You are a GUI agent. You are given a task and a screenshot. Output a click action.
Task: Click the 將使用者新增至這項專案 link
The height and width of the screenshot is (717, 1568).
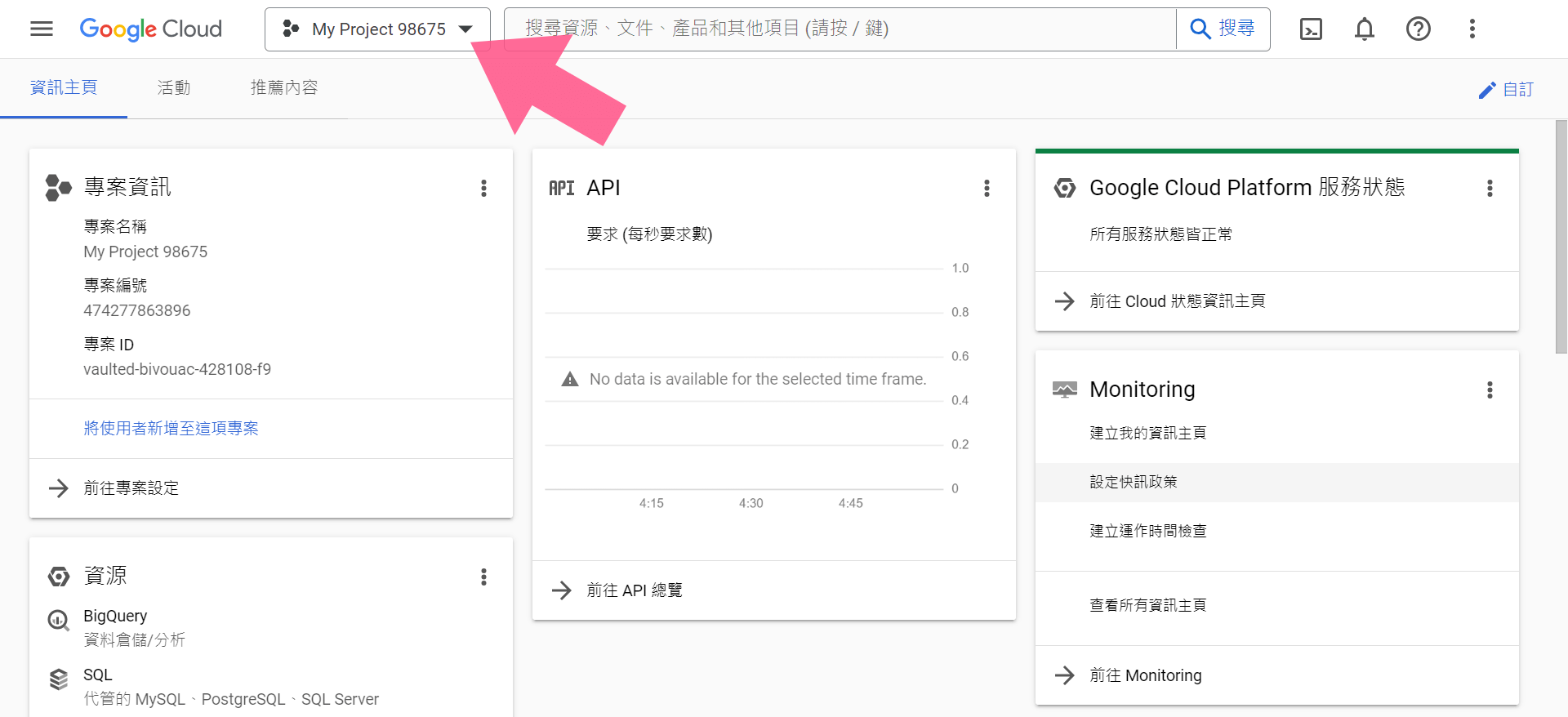[x=171, y=429]
